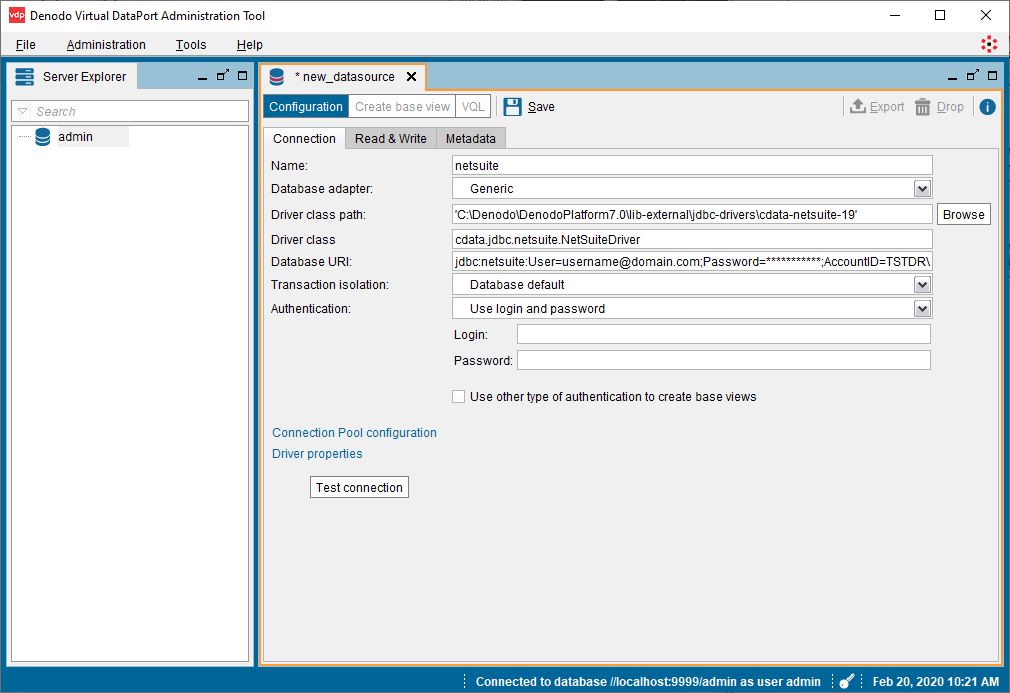
Task: Click the Denodo red dots logo icon
Action: pos(989,44)
